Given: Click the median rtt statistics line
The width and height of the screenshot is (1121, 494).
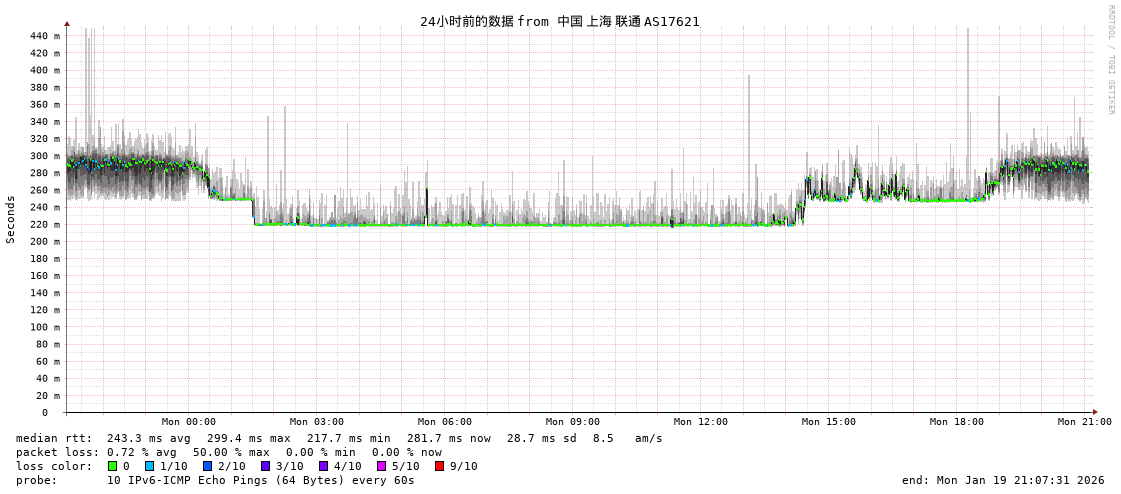Looking at the screenshot, I should pos(339,438).
